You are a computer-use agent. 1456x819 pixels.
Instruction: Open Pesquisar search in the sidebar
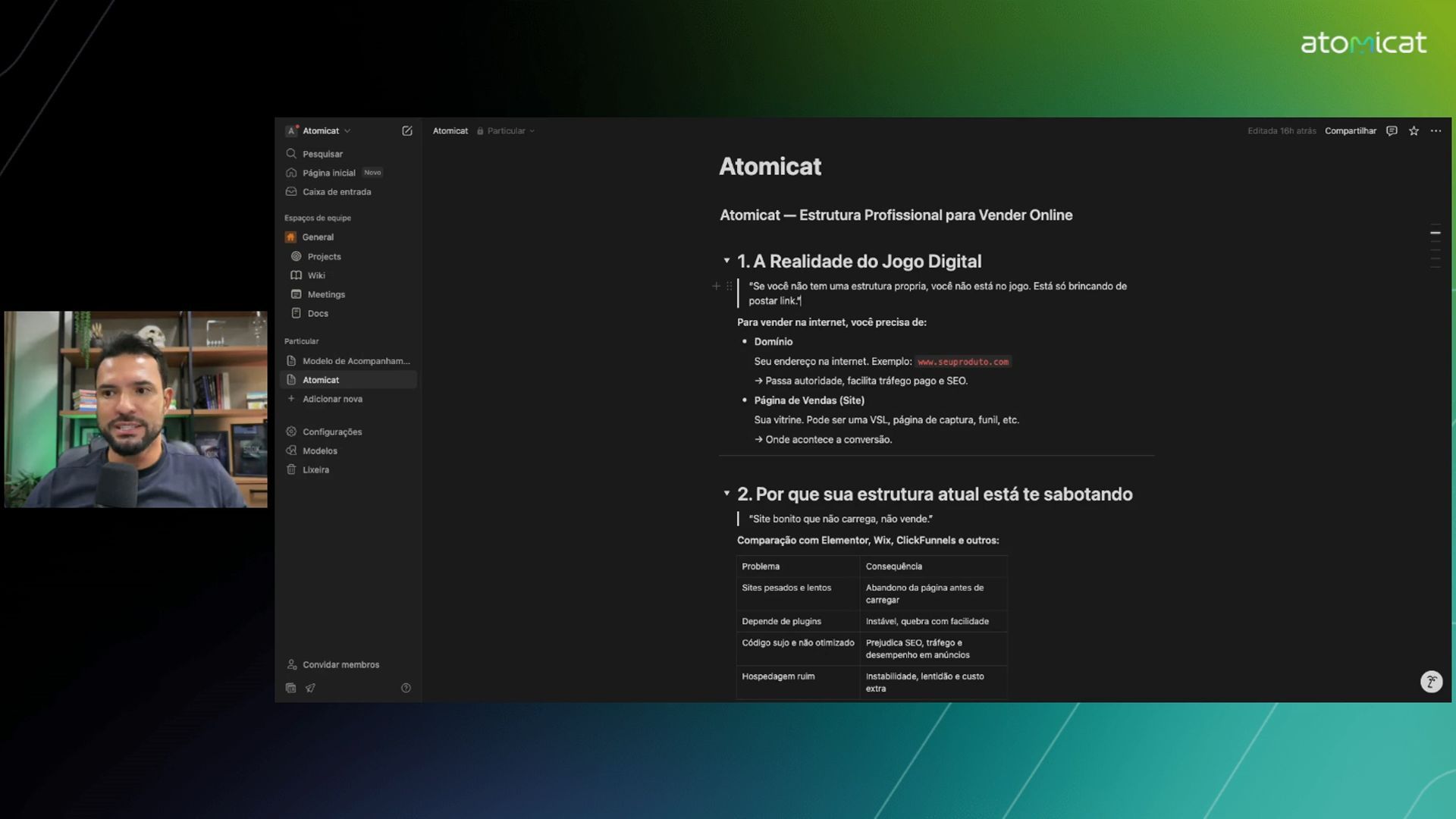(349, 154)
